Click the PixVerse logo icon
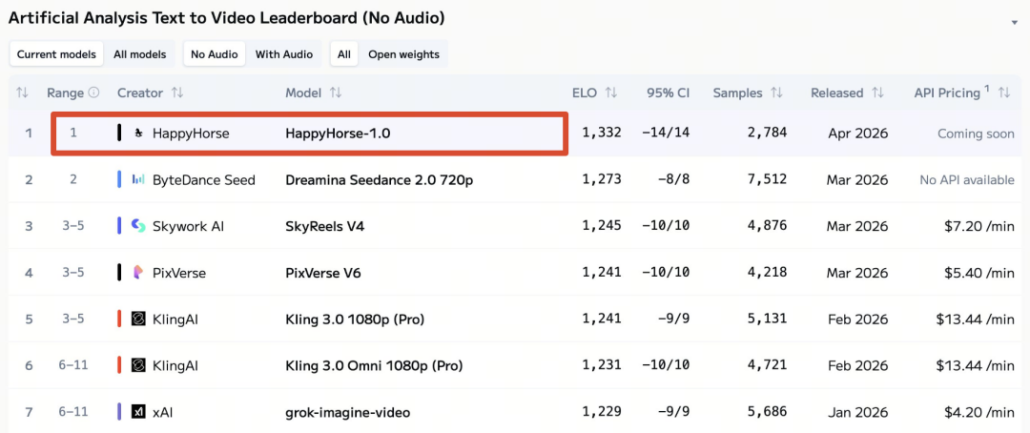 (138, 272)
